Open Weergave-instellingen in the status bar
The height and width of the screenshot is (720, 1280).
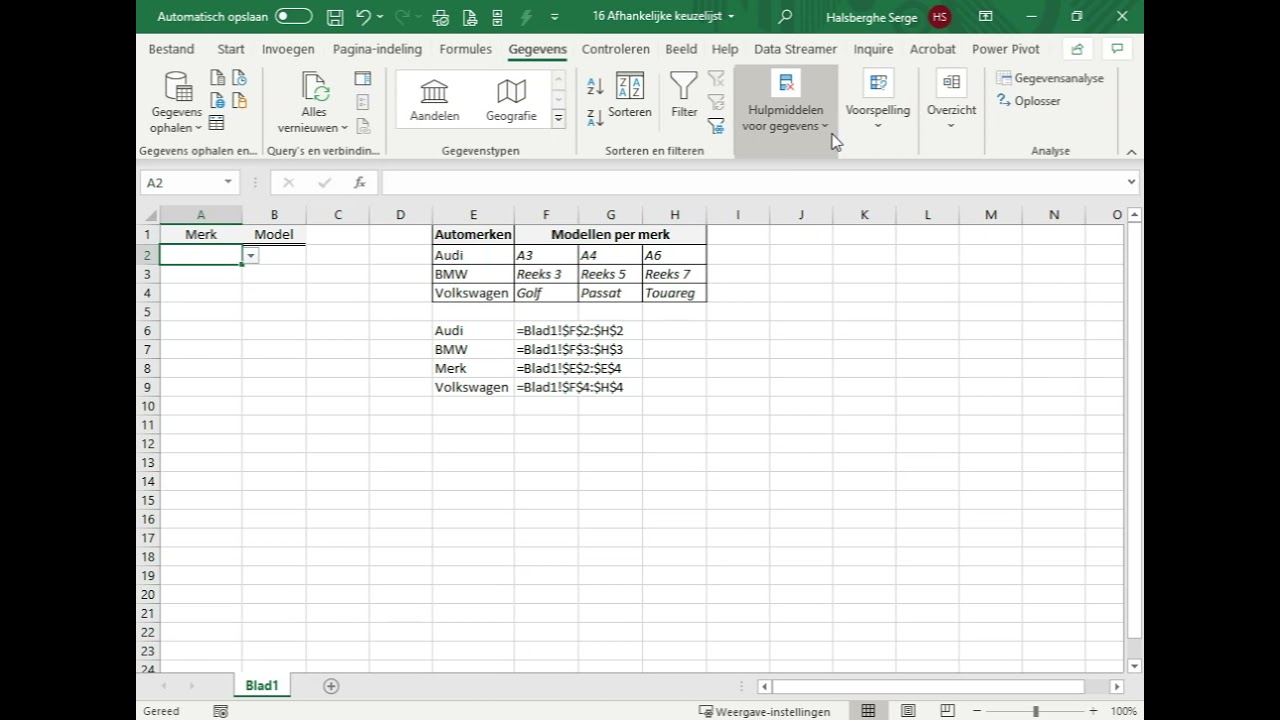pos(765,711)
